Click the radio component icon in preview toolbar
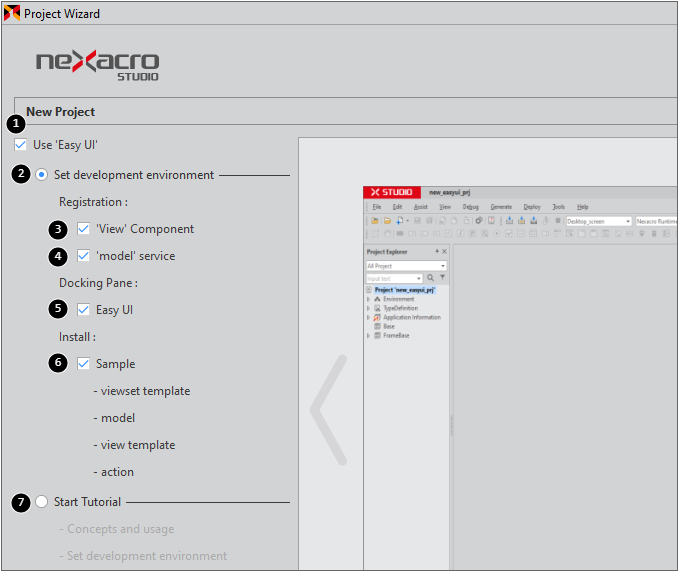678x571 pixels. coord(496,233)
